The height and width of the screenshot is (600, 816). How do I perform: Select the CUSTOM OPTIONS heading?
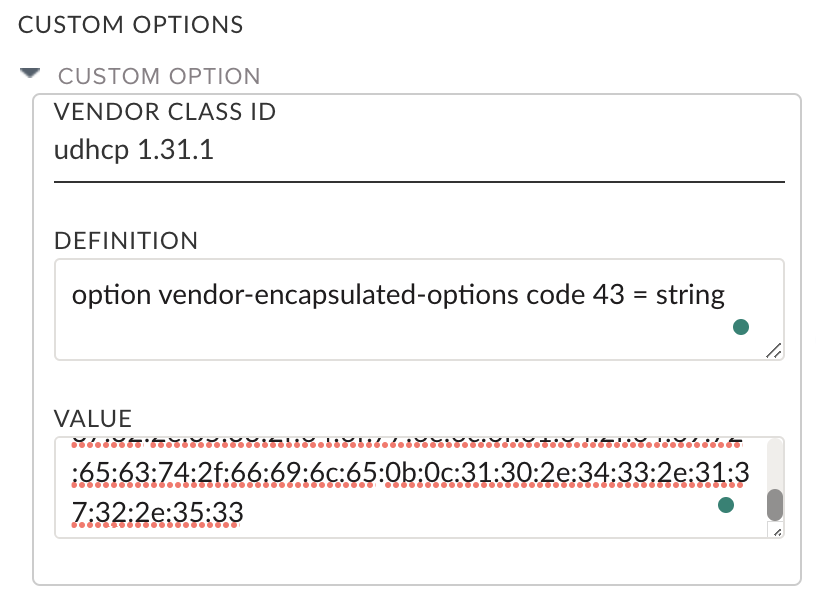[x=130, y=24]
